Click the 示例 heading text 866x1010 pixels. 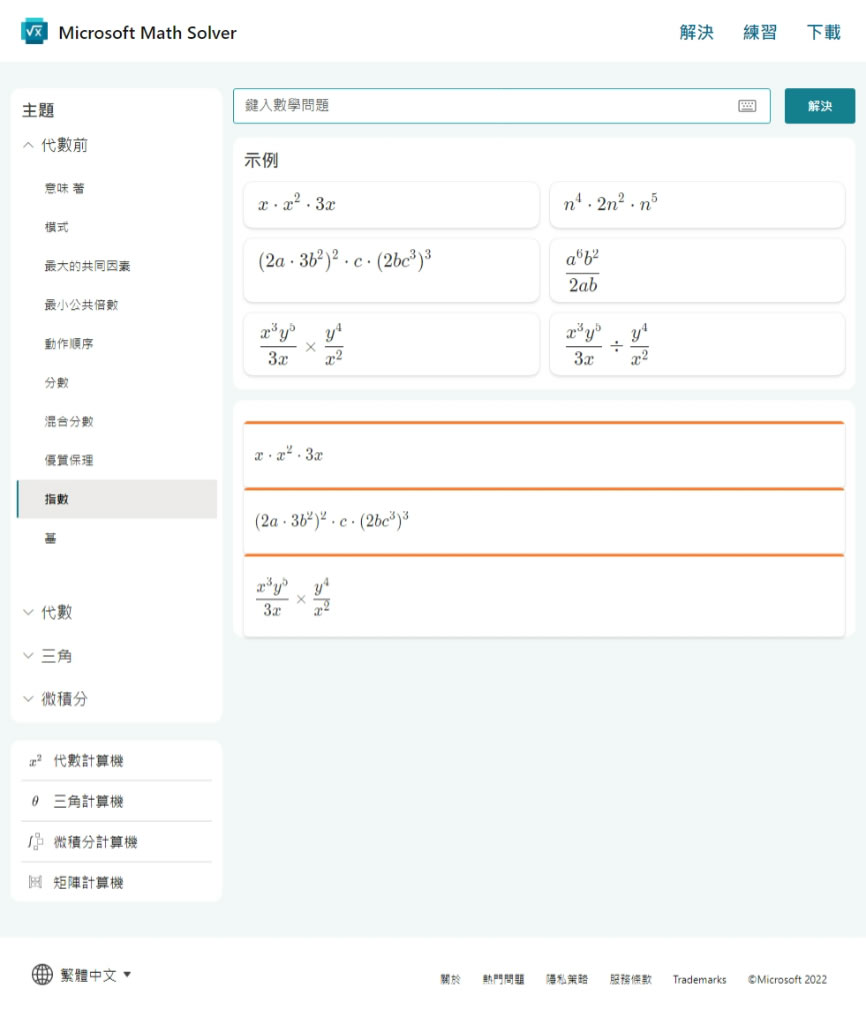click(261, 160)
